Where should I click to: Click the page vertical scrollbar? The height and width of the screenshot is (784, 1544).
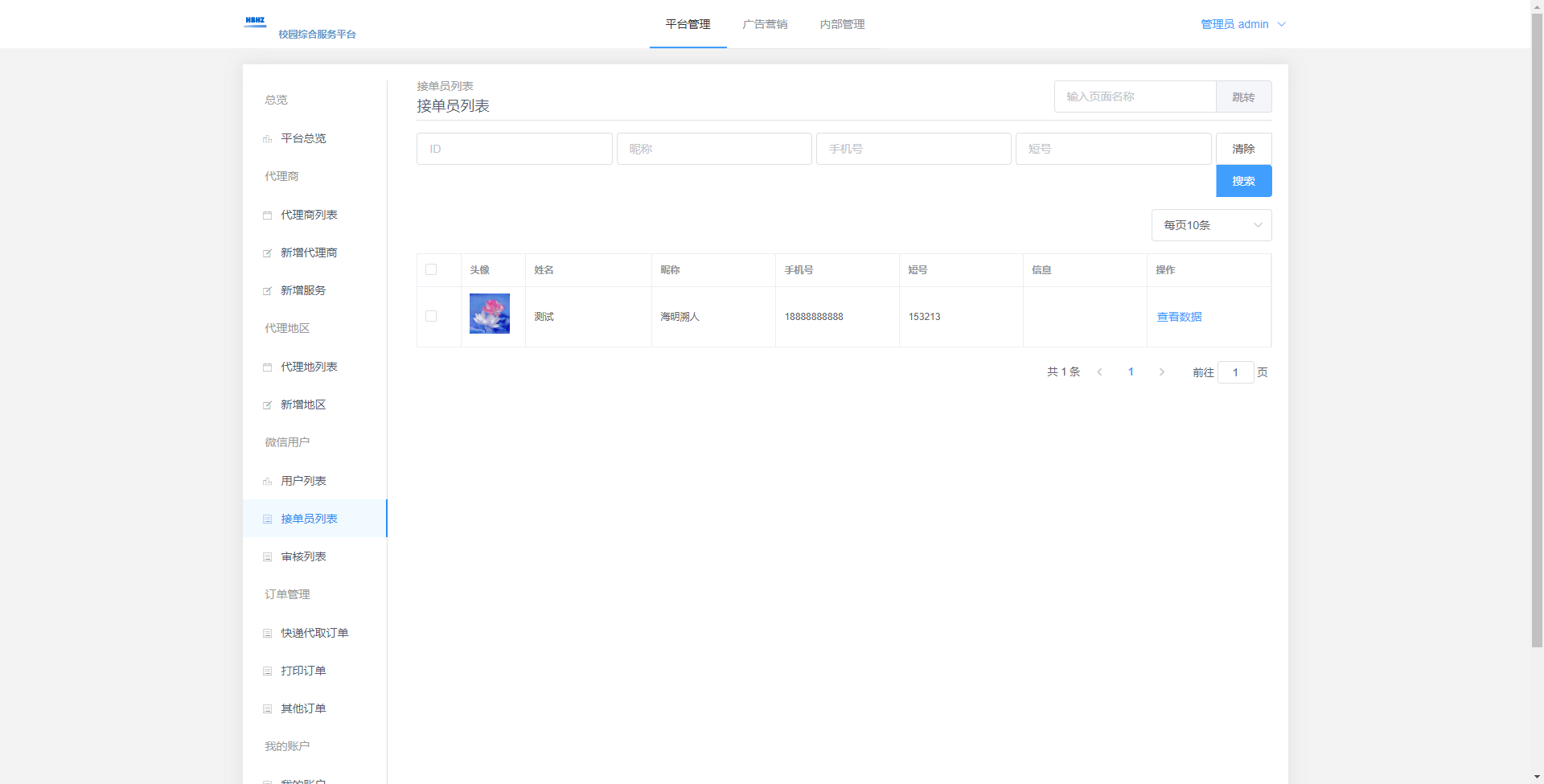1537,322
